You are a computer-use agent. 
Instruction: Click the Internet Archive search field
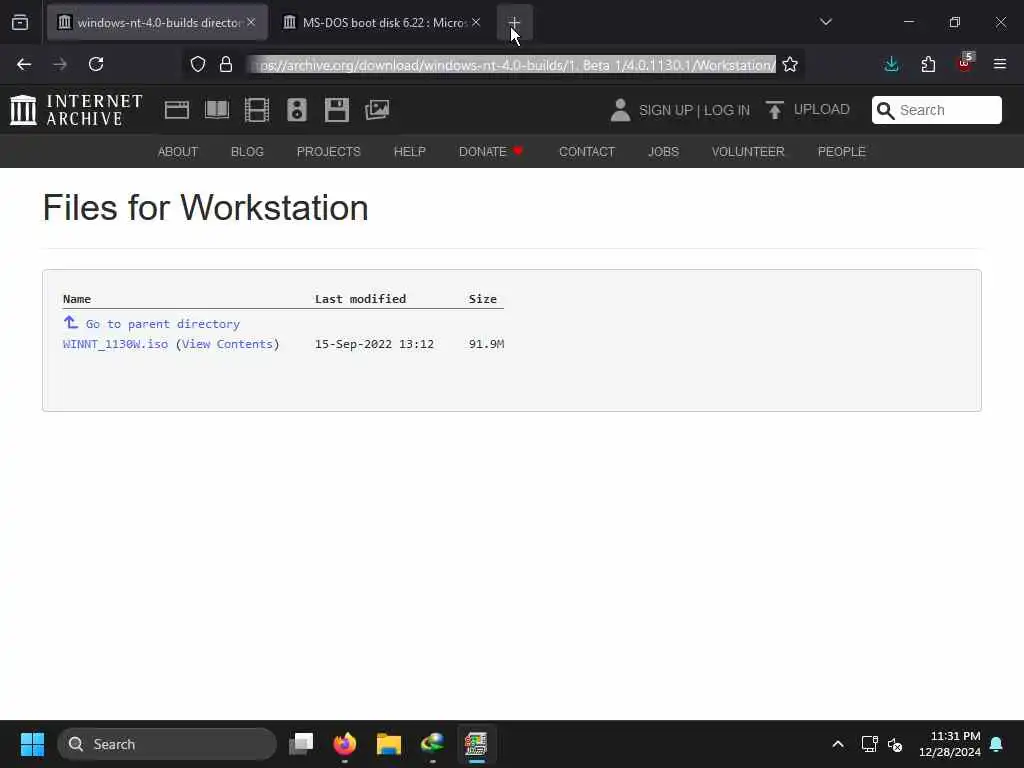[936, 110]
